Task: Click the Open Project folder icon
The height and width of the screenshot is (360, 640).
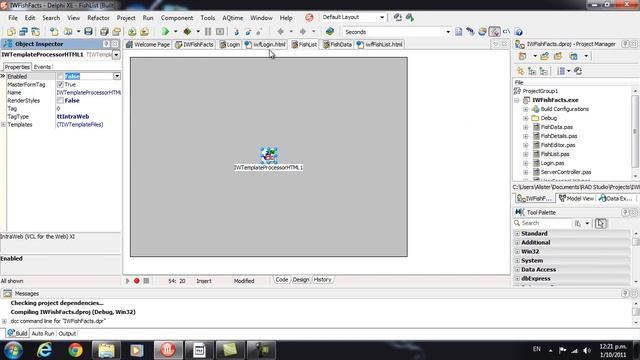Action: (x=116, y=31)
